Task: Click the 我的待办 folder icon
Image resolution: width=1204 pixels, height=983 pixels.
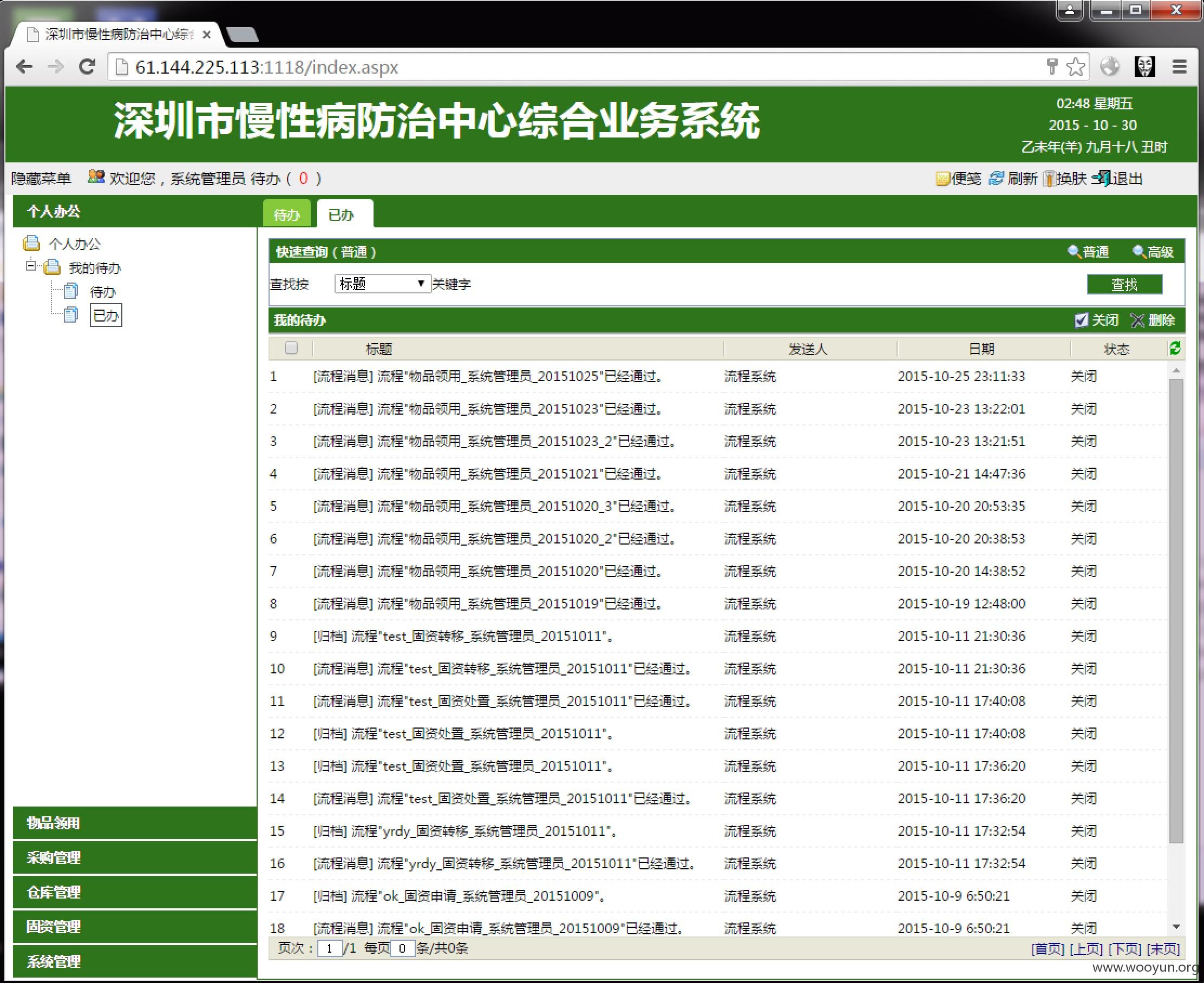Action: pyautogui.click(x=52, y=267)
